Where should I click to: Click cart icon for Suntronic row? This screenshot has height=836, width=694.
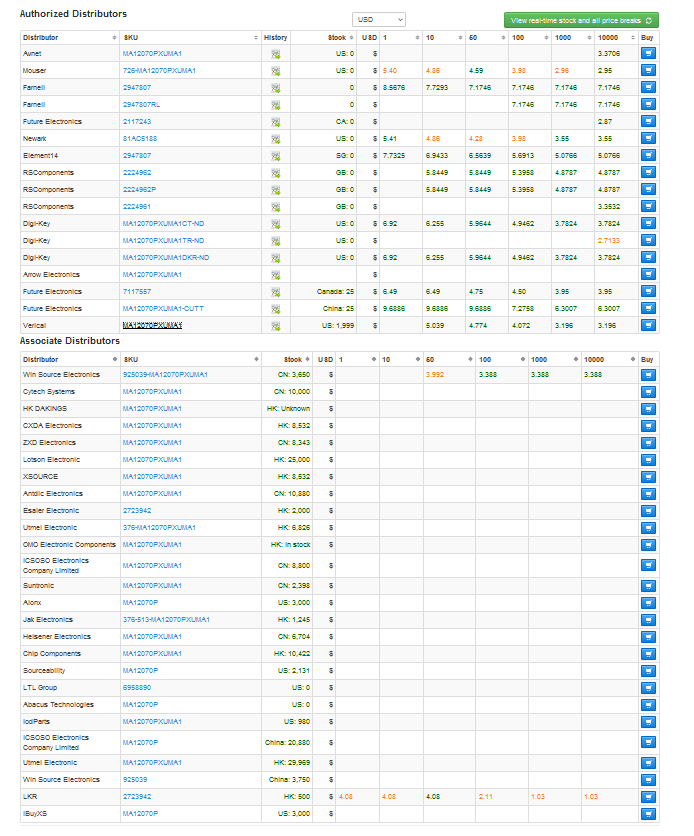tap(648, 586)
